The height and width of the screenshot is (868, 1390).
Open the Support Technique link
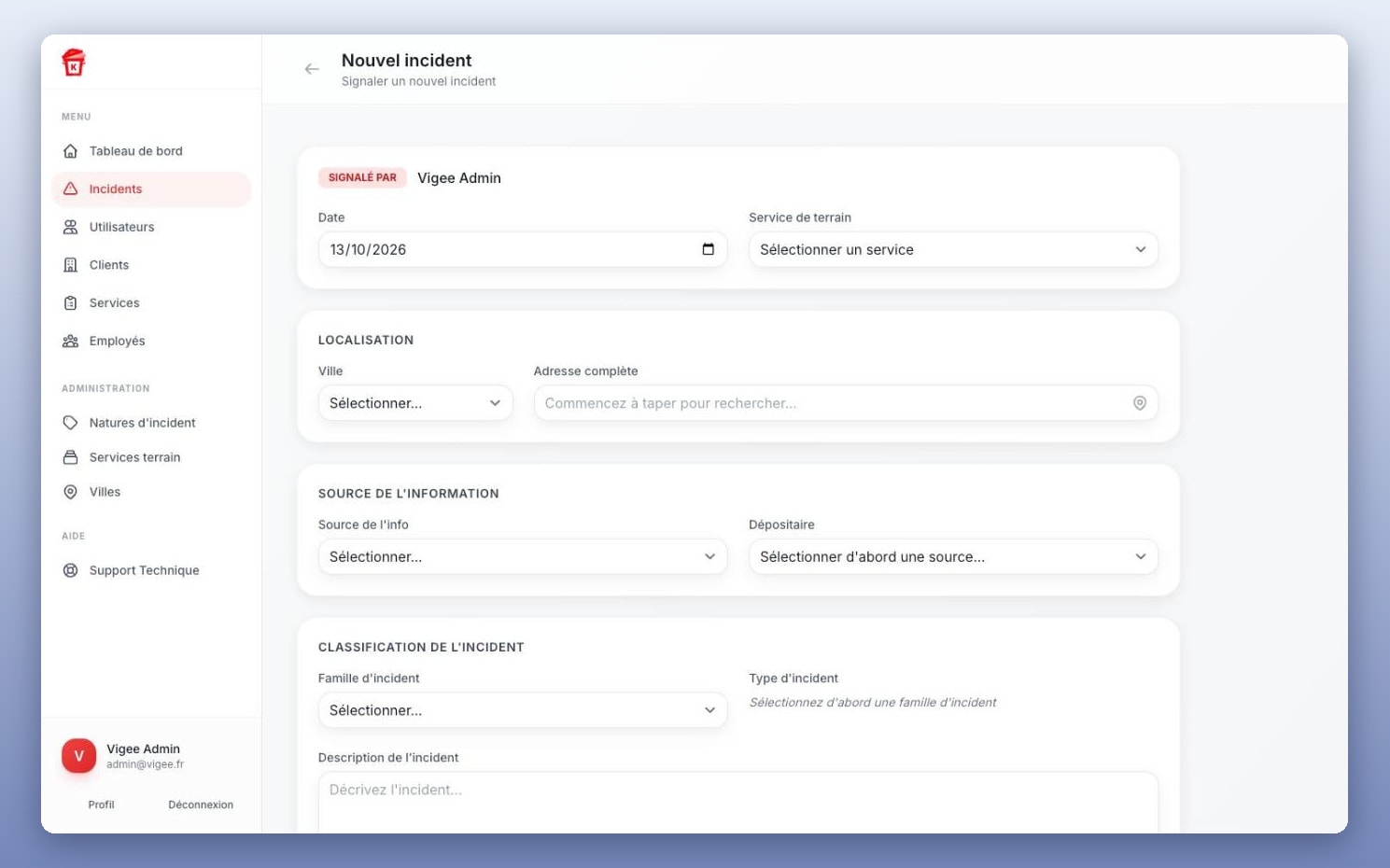point(151,570)
